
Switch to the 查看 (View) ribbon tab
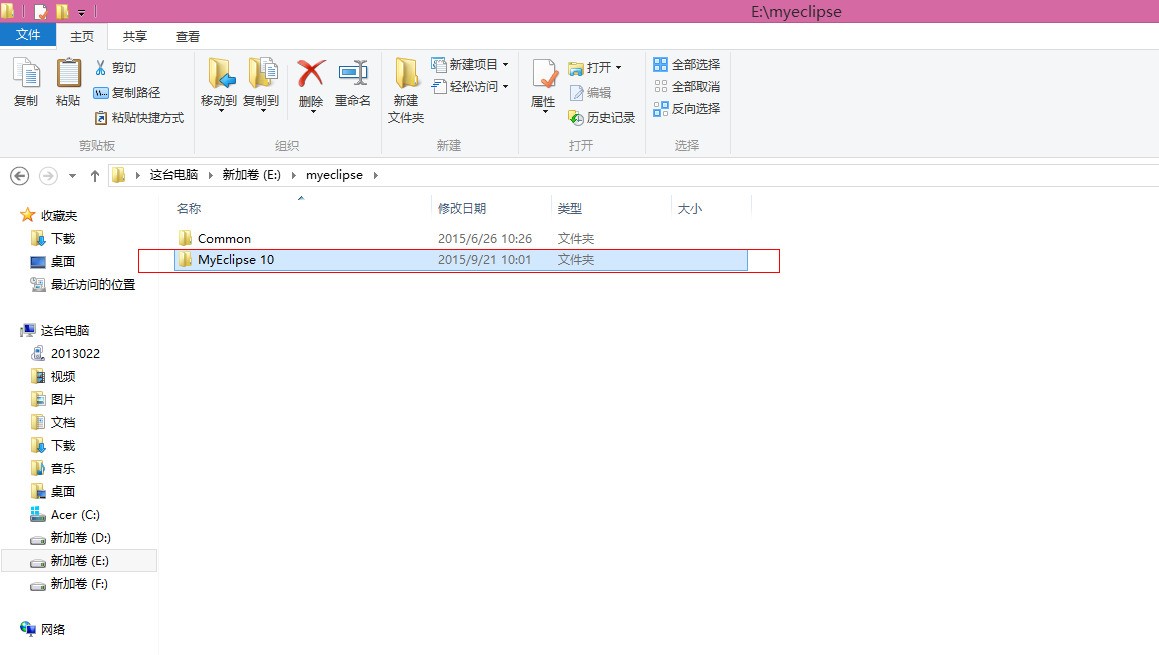187,35
